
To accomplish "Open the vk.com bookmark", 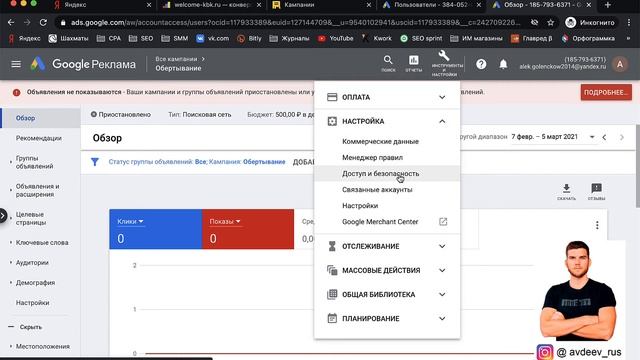I will pos(213,38).
